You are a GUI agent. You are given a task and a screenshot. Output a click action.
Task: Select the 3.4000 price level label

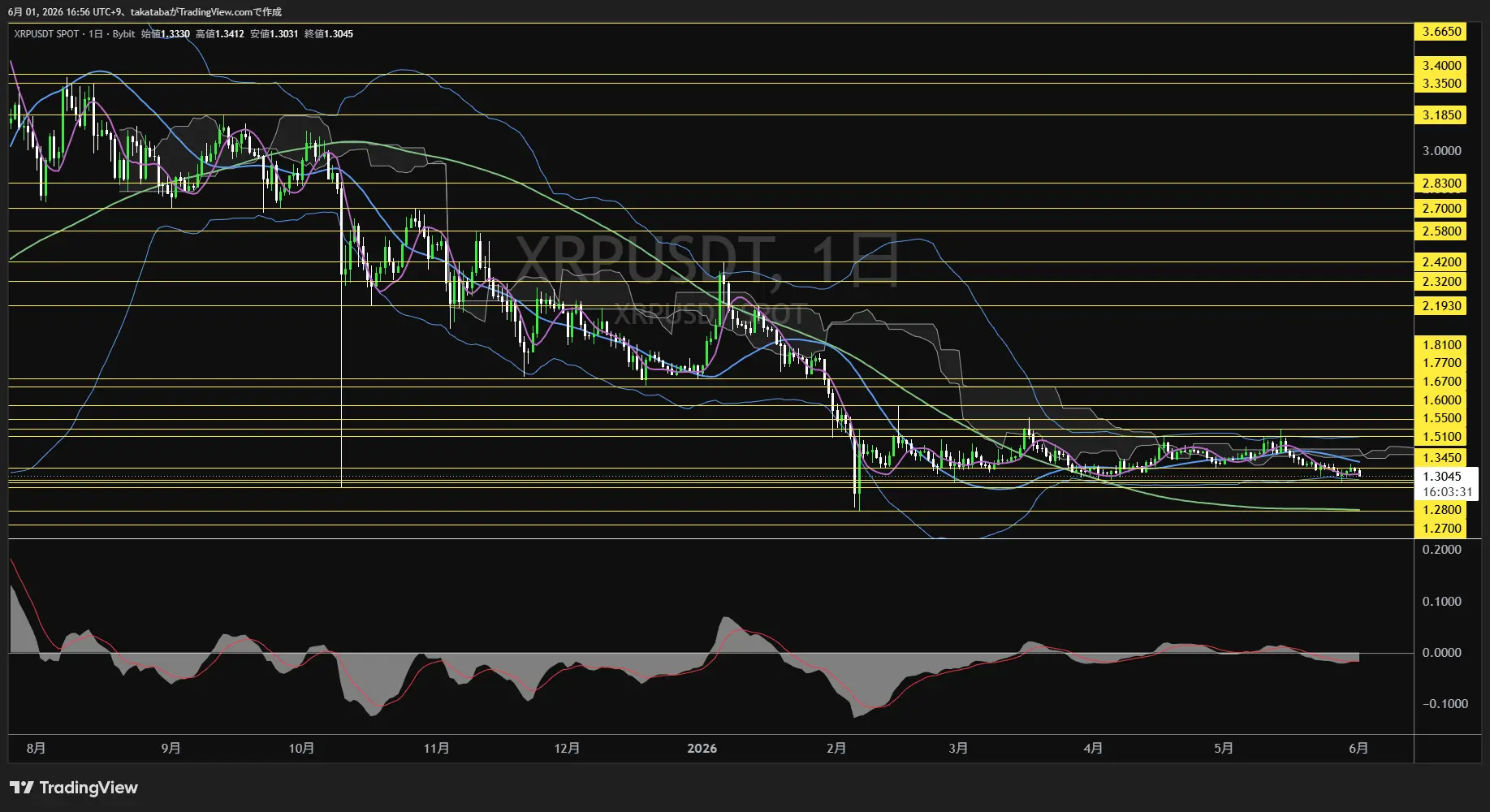coord(1442,66)
